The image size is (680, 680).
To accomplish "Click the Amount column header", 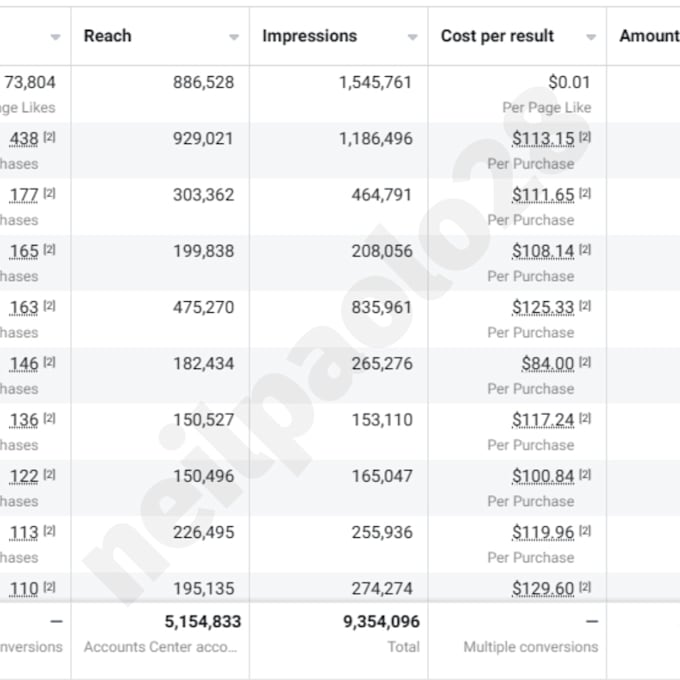I will (649, 36).
